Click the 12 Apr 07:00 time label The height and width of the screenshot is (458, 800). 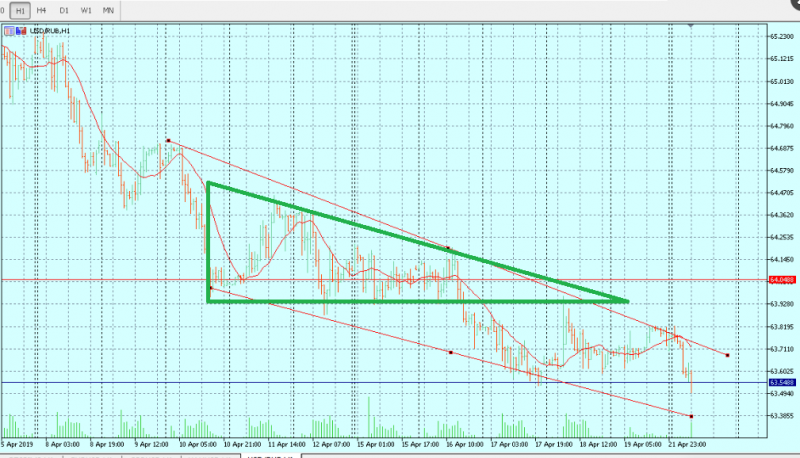331,444
